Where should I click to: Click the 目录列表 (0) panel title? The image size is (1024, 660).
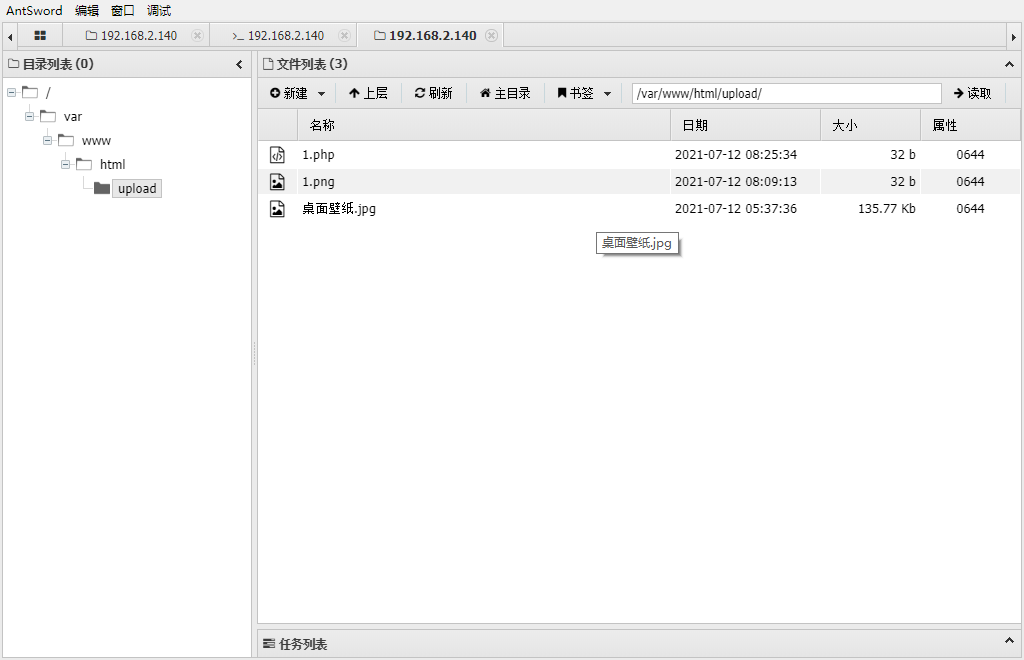(x=57, y=64)
